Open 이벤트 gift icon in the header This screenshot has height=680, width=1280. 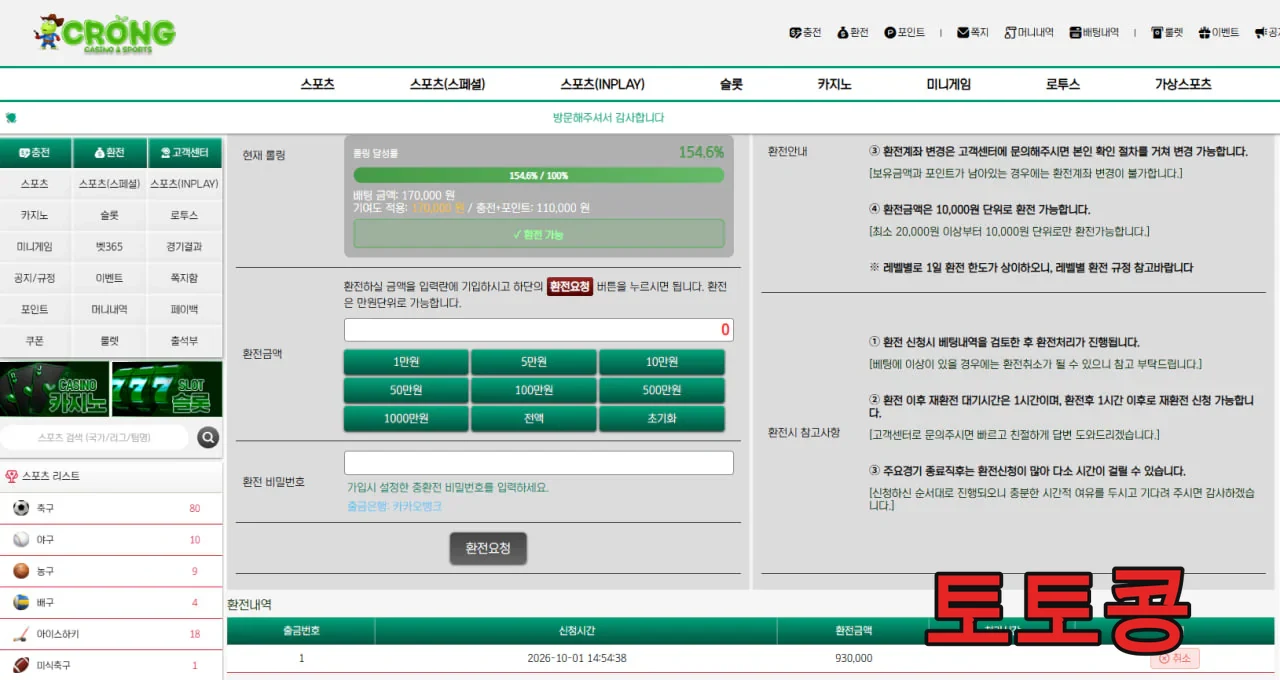[1204, 32]
